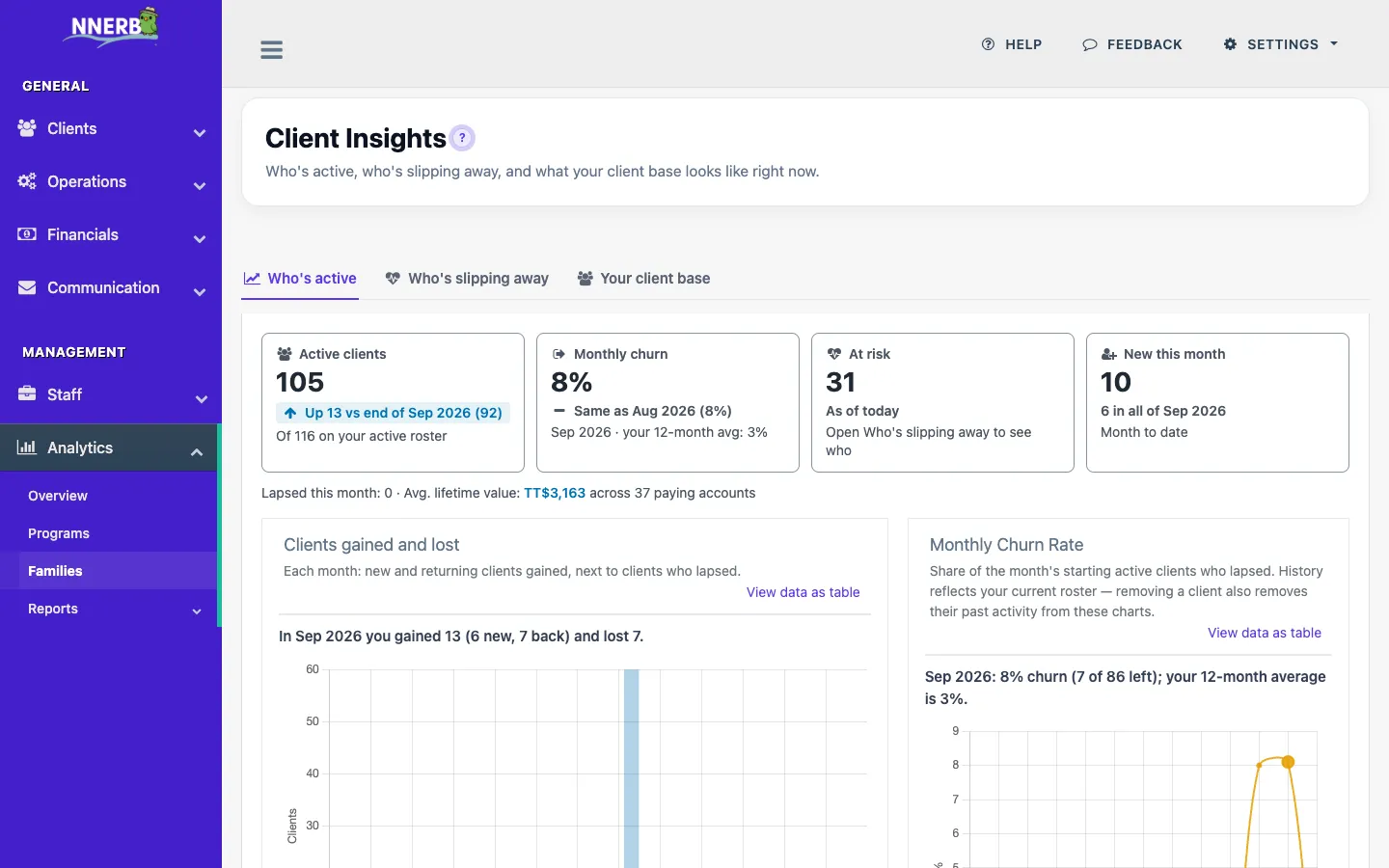The width and height of the screenshot is (1389, 868).
Task: View Clients gained and lost data as table
Action: [x=803, y=592]
